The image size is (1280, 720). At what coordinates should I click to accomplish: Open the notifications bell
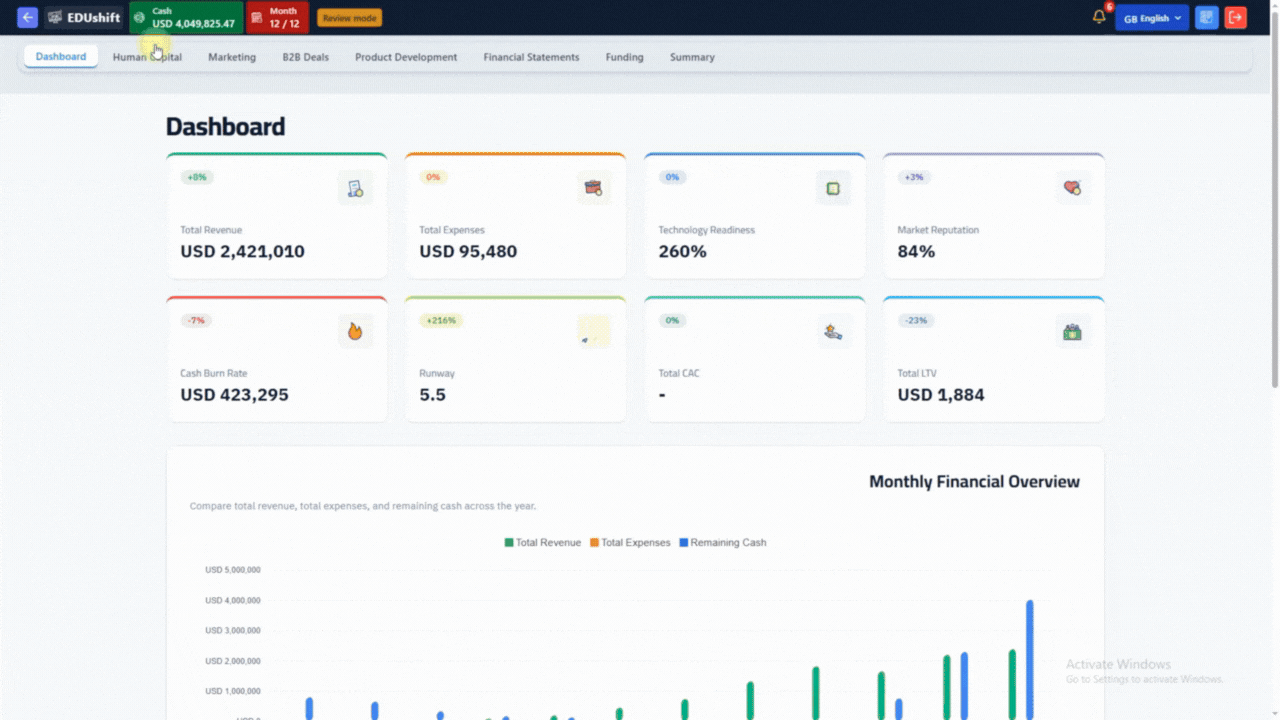1099,18
